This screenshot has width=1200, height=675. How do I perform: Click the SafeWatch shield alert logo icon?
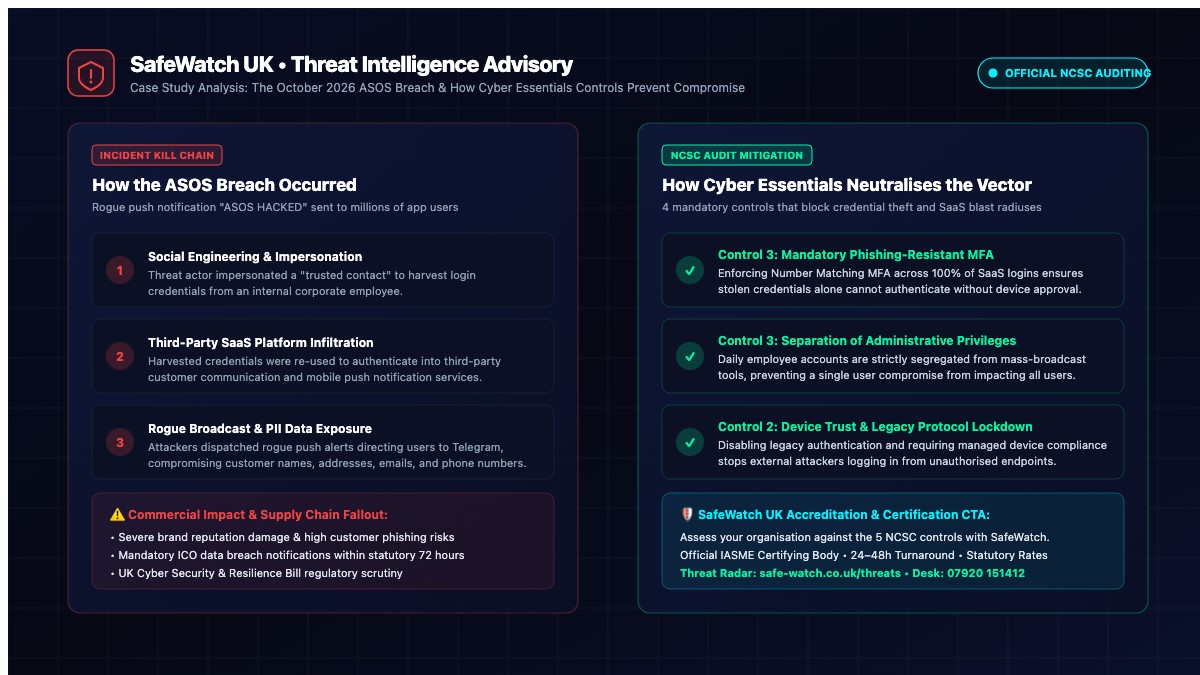(x=91, y=73)
